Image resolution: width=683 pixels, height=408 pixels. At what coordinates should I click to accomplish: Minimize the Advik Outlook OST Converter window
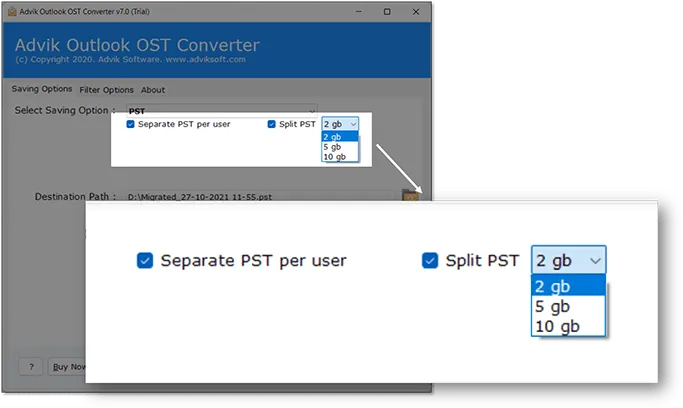click(358, 12)
